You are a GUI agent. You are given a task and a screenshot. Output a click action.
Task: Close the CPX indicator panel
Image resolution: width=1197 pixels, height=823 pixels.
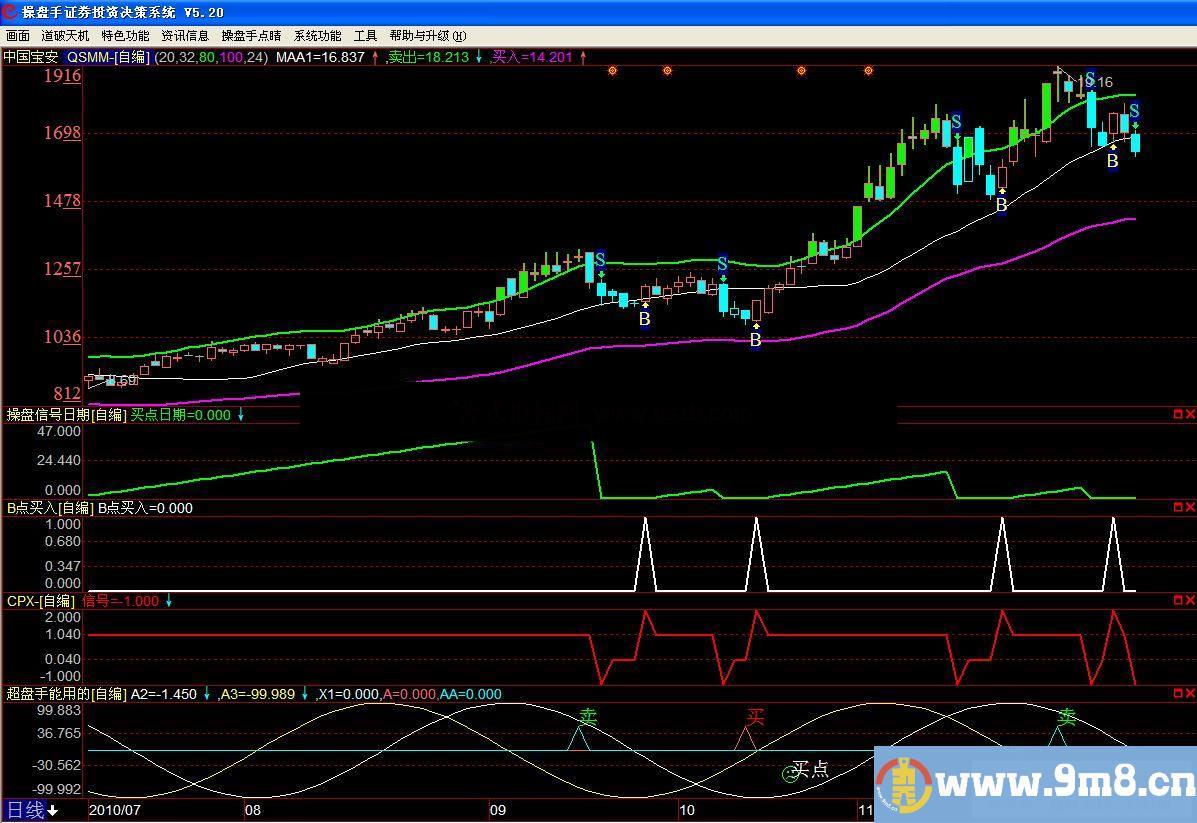(1190, 600)
